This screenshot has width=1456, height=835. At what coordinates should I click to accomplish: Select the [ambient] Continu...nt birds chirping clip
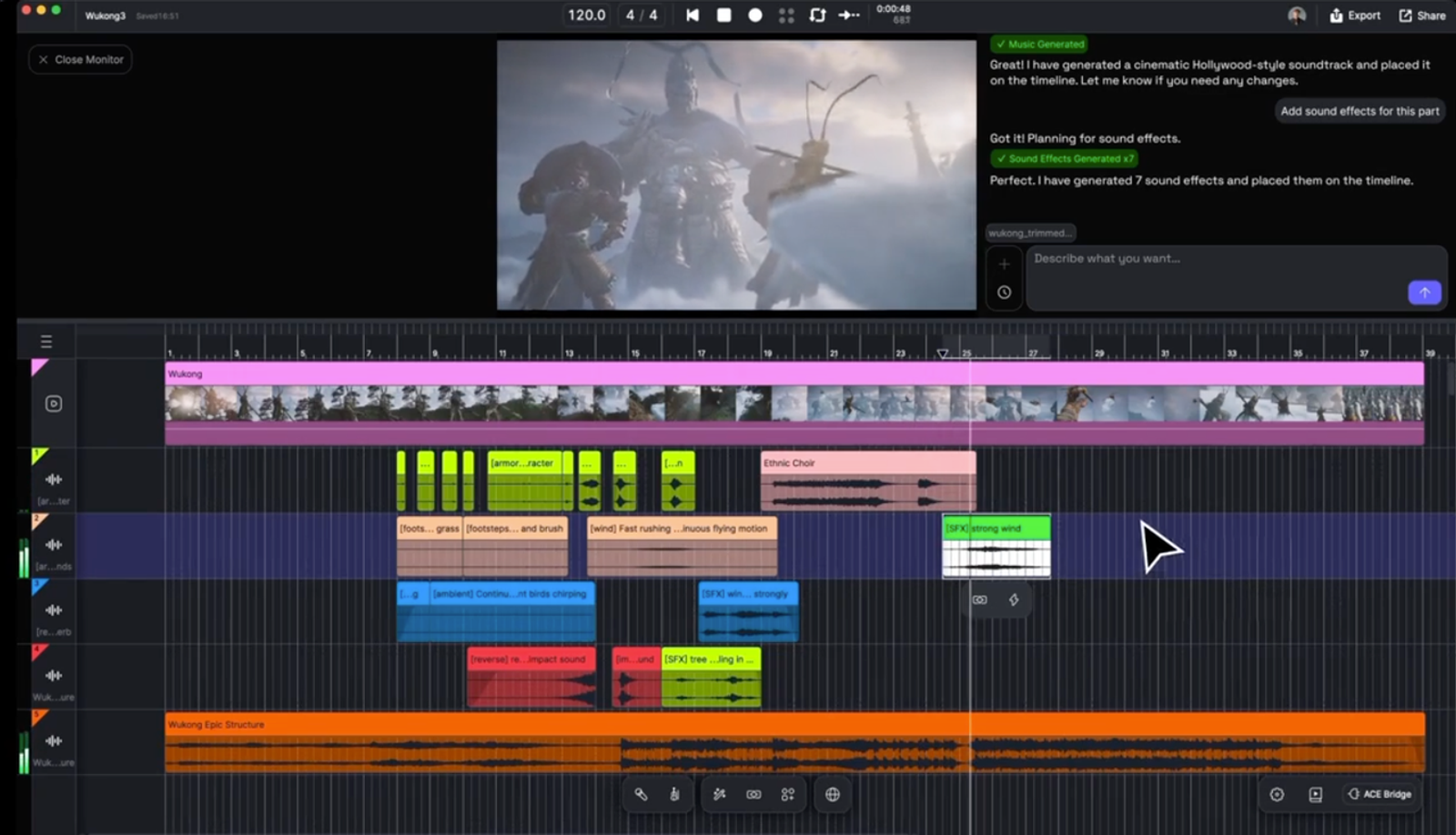tap(512, 612)
